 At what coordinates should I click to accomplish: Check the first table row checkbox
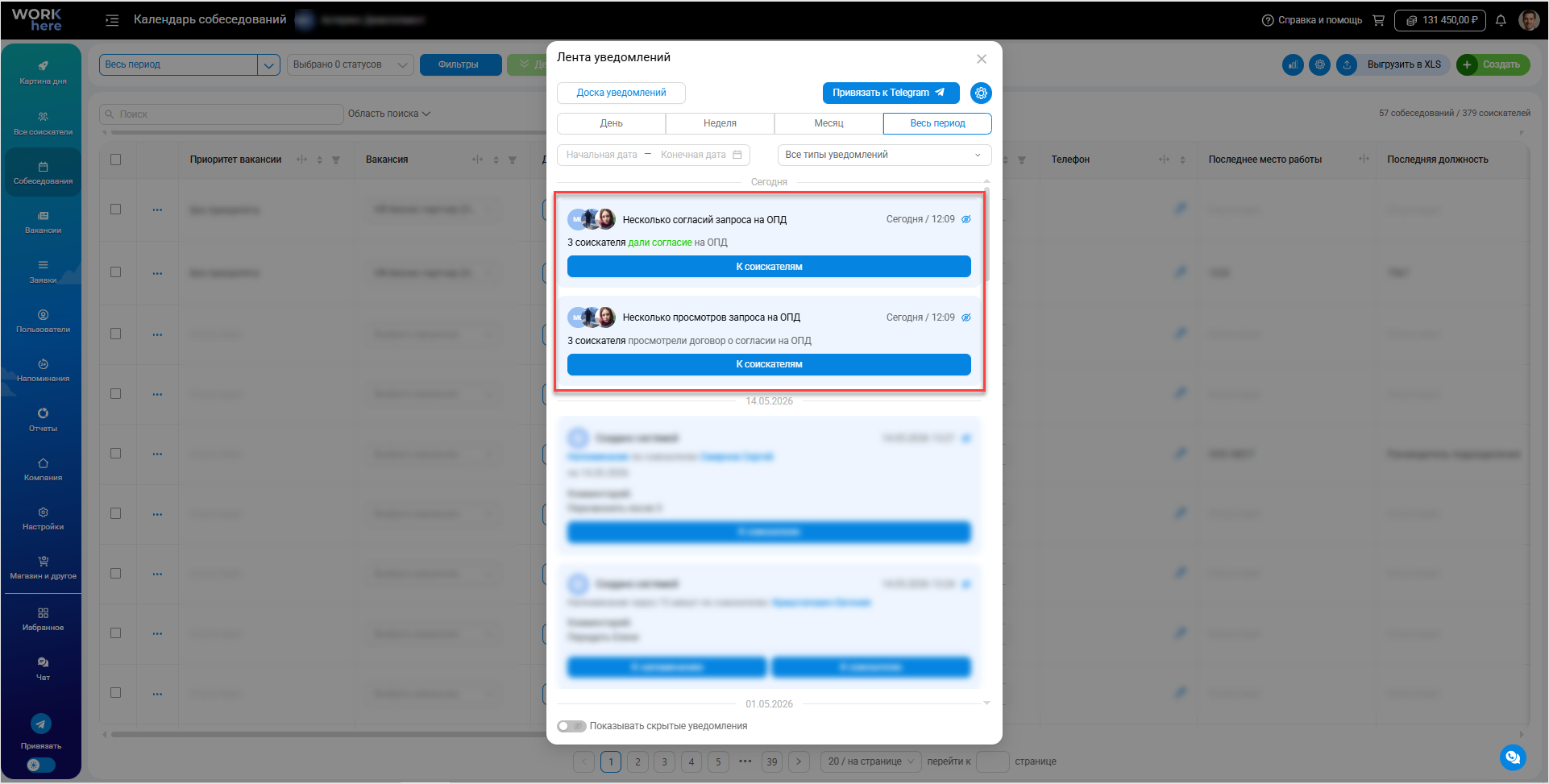pyautogui.click(x=115, y=209)
